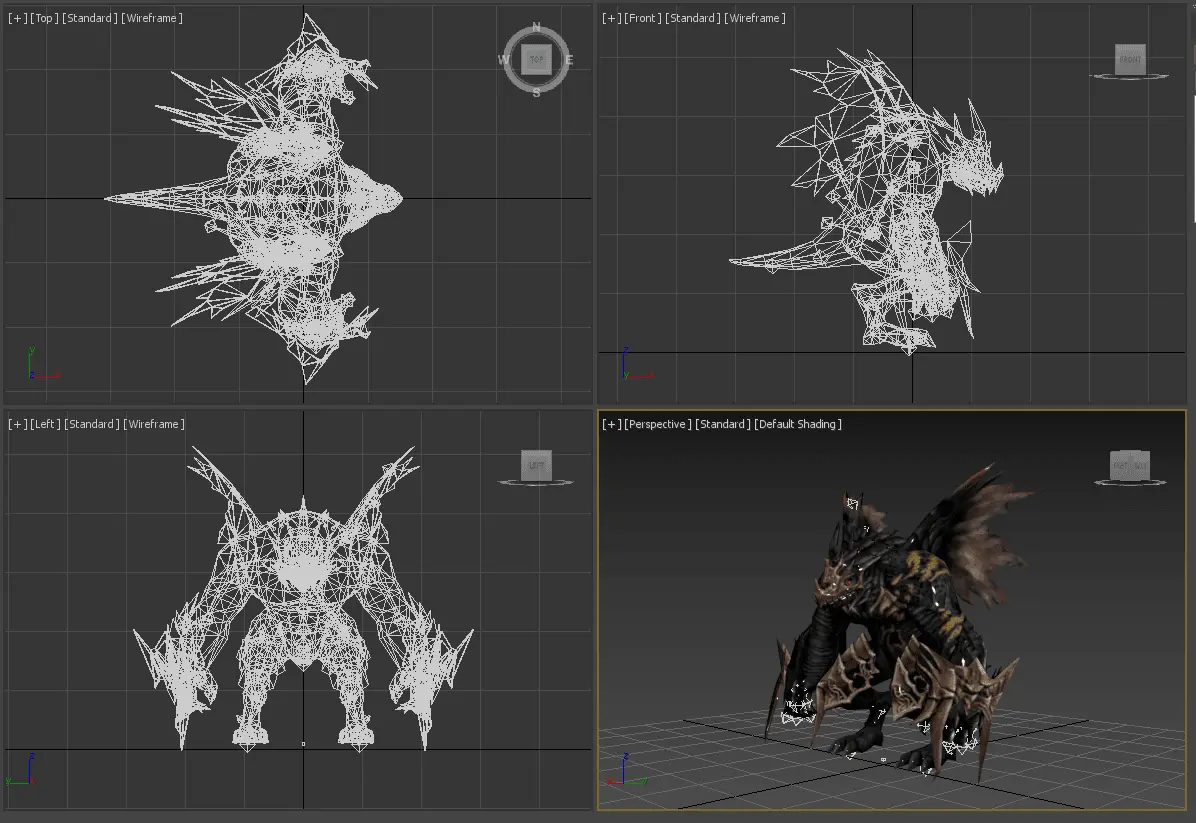Open the [+] menu in the Front viewport
1196x823 pixels.
611,18
